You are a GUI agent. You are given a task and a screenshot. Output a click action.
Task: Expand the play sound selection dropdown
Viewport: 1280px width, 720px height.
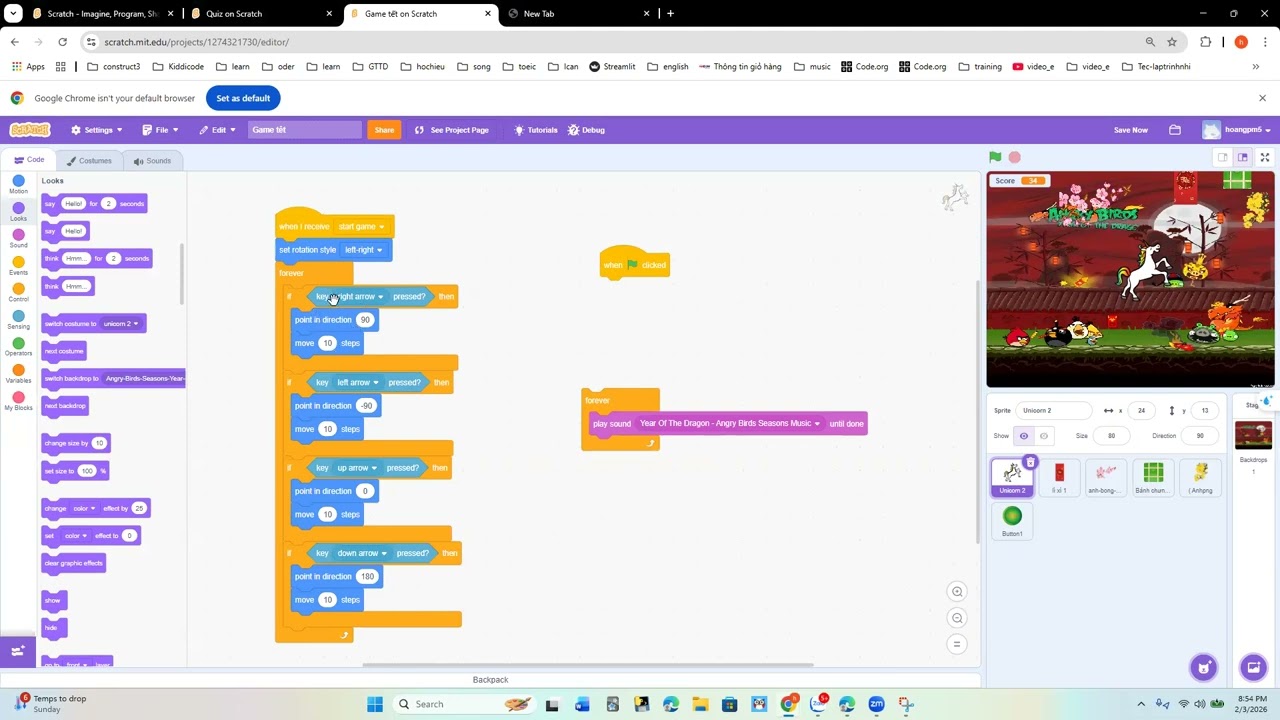(730, 424)
